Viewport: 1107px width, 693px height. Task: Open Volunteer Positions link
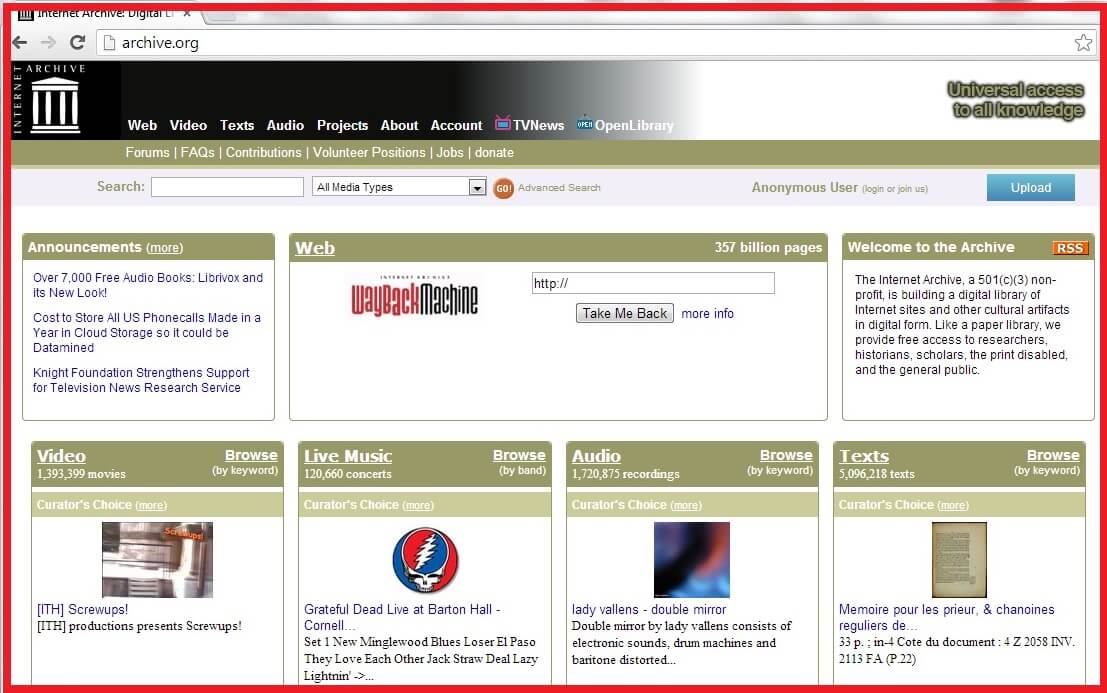tap(369, 152)
